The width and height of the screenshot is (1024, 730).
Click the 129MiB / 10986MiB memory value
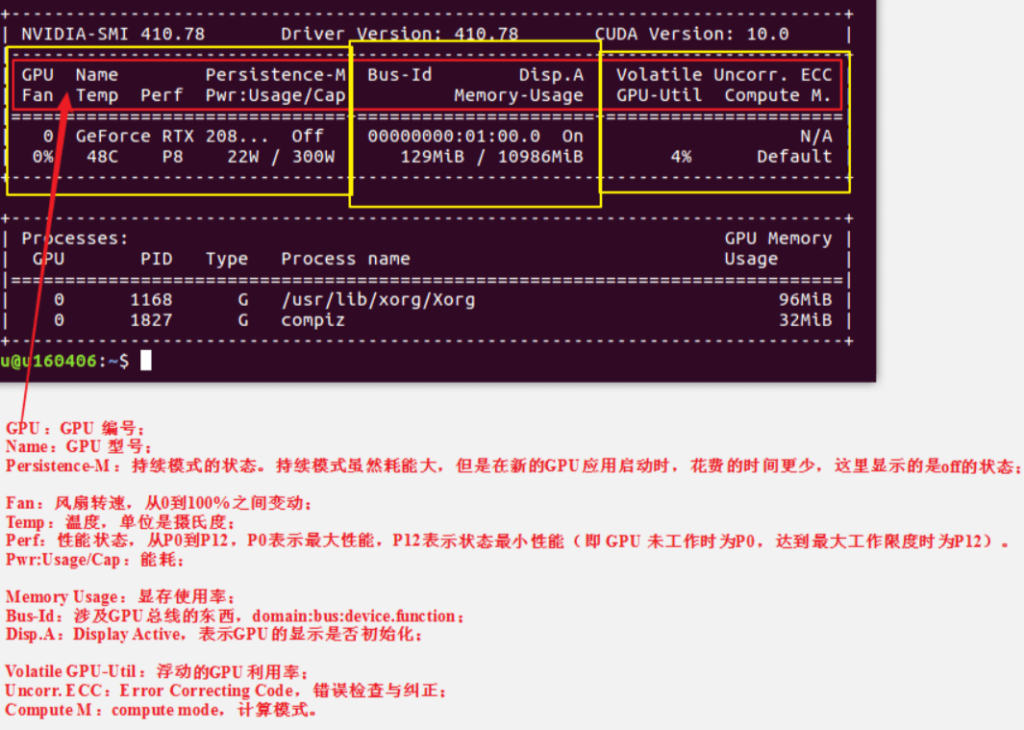point(491,157)
